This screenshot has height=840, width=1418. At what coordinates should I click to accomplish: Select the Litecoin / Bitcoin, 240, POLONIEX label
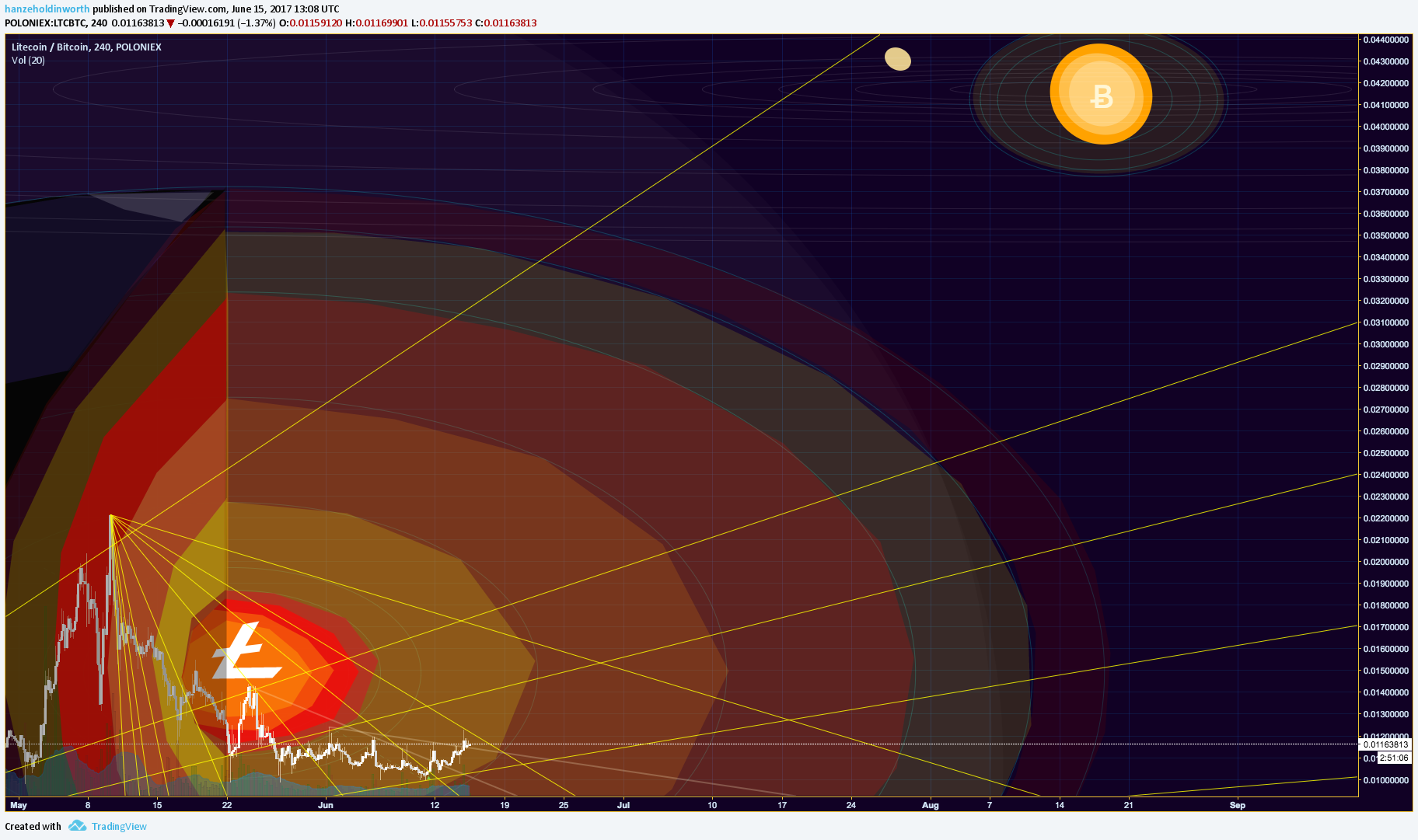click(x=86, y=47)
